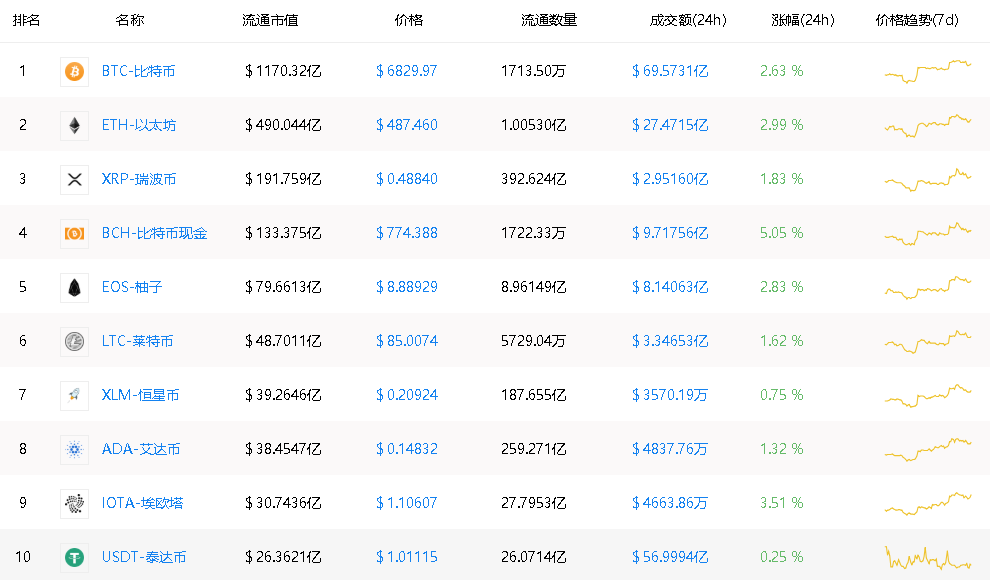Image resolution: width=990 pixels, height=580 pixels.
Task: Open the ETH-以太坊 link
Action: (x=139, y=125)
